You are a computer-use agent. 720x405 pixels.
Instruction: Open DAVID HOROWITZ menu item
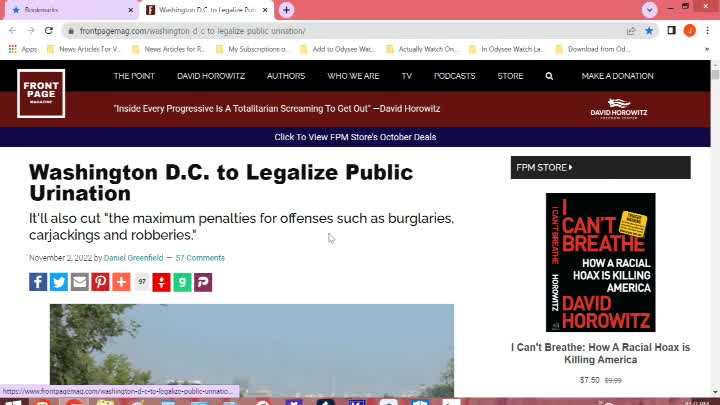(211, 76)
